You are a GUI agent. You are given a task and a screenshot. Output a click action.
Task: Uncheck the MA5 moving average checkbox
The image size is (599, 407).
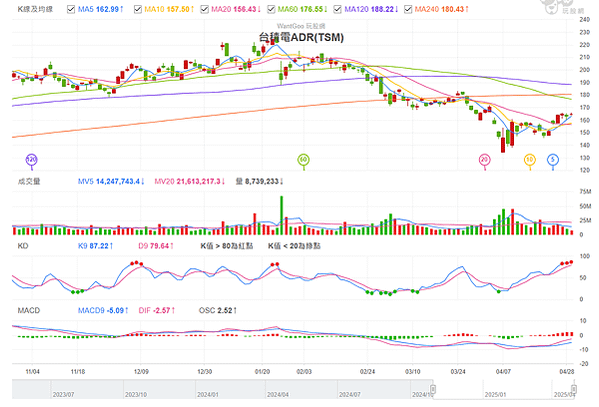(71, 9)
